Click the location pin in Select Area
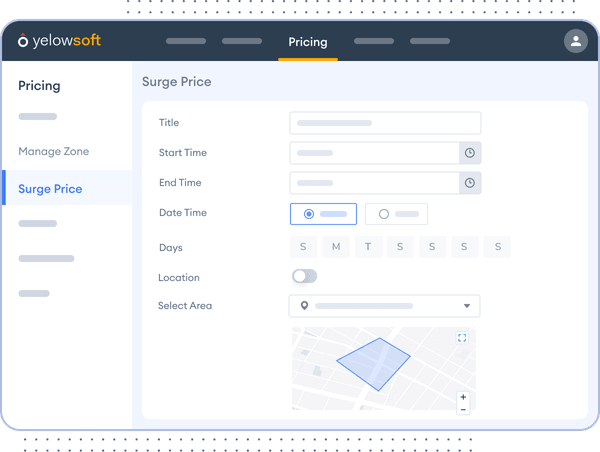This screenshot has height=452, width=600. 304,306
